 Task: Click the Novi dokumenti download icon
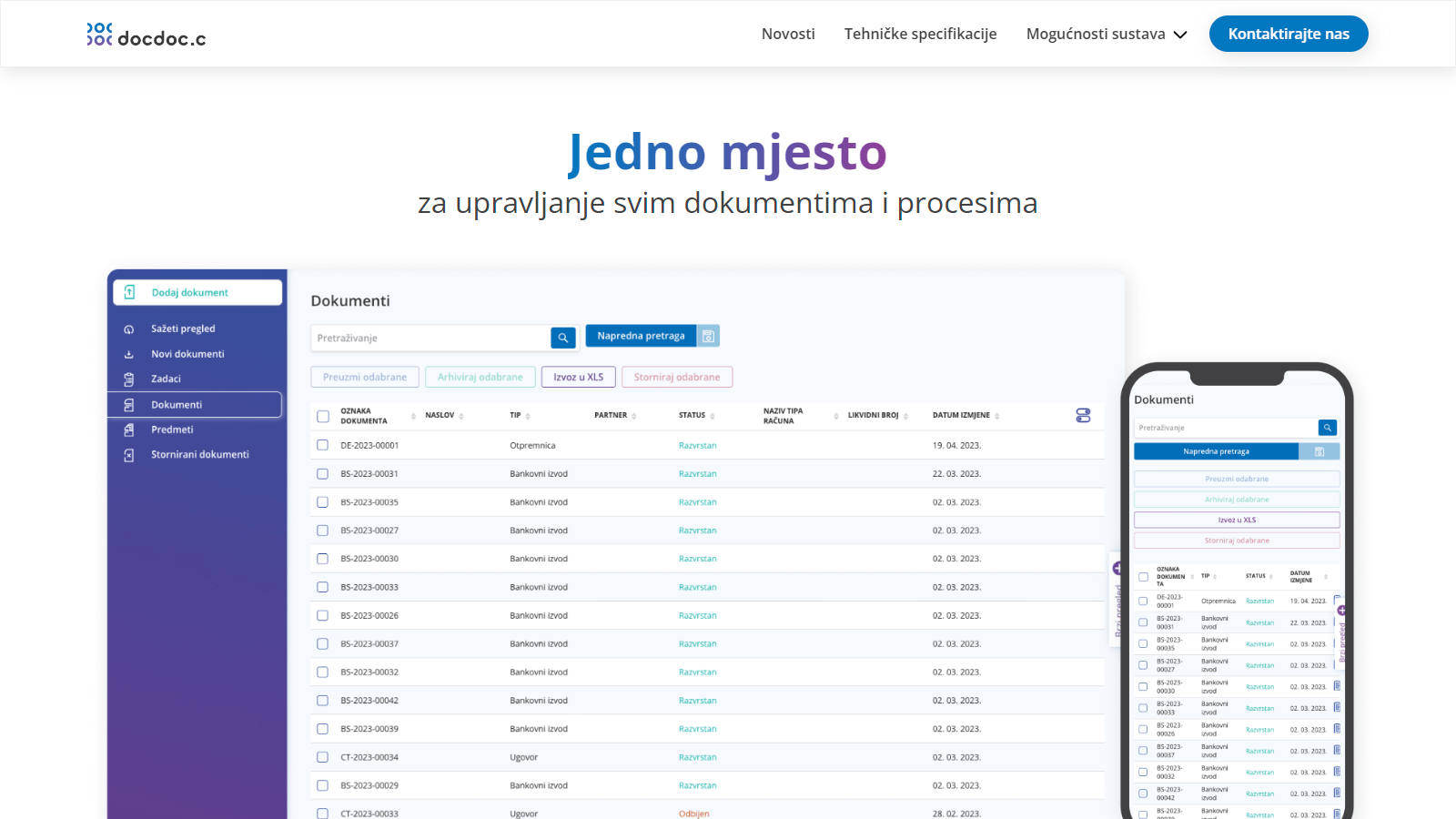pos(129,355)
